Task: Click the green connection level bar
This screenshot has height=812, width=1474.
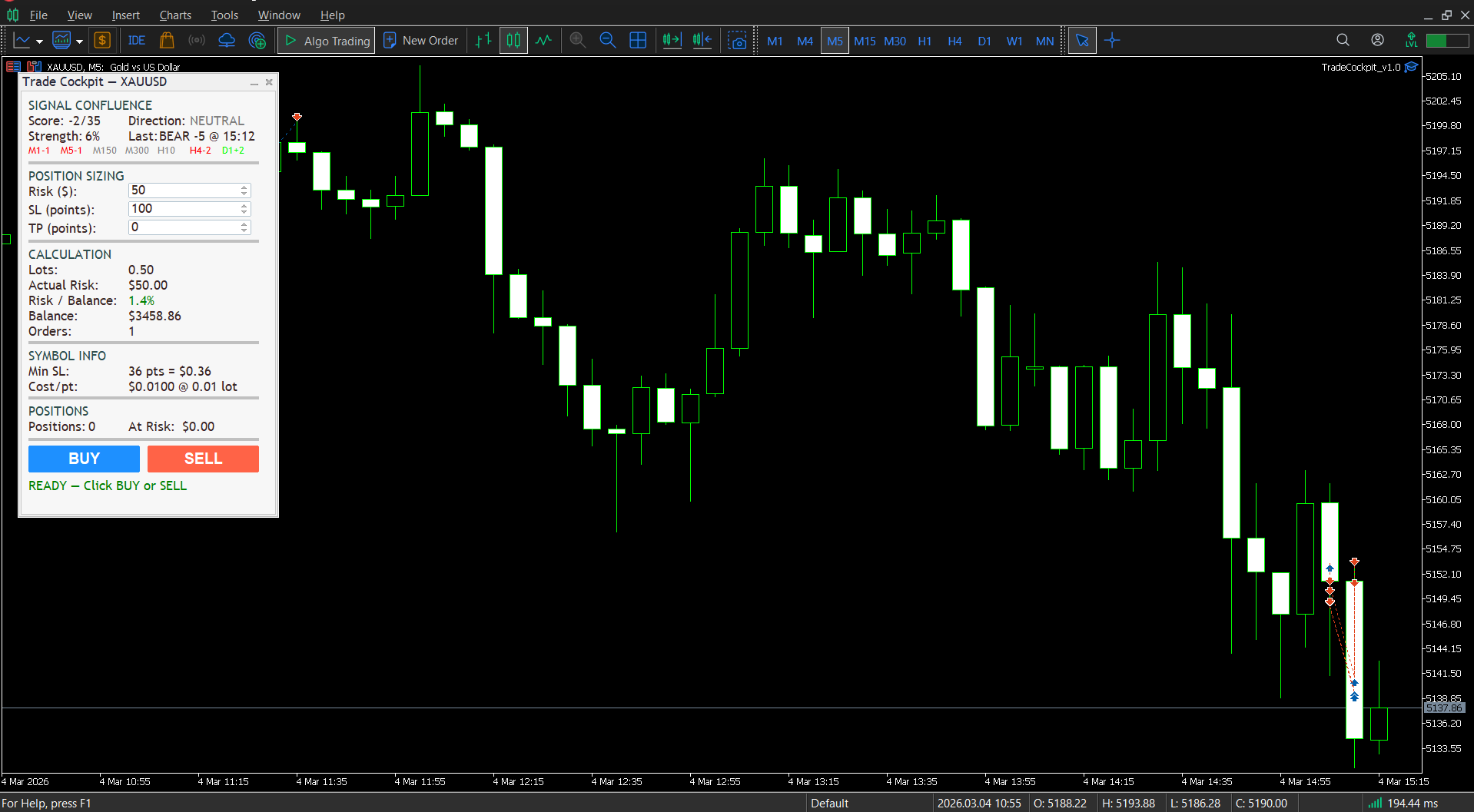Action: (x=1446, y=41)
